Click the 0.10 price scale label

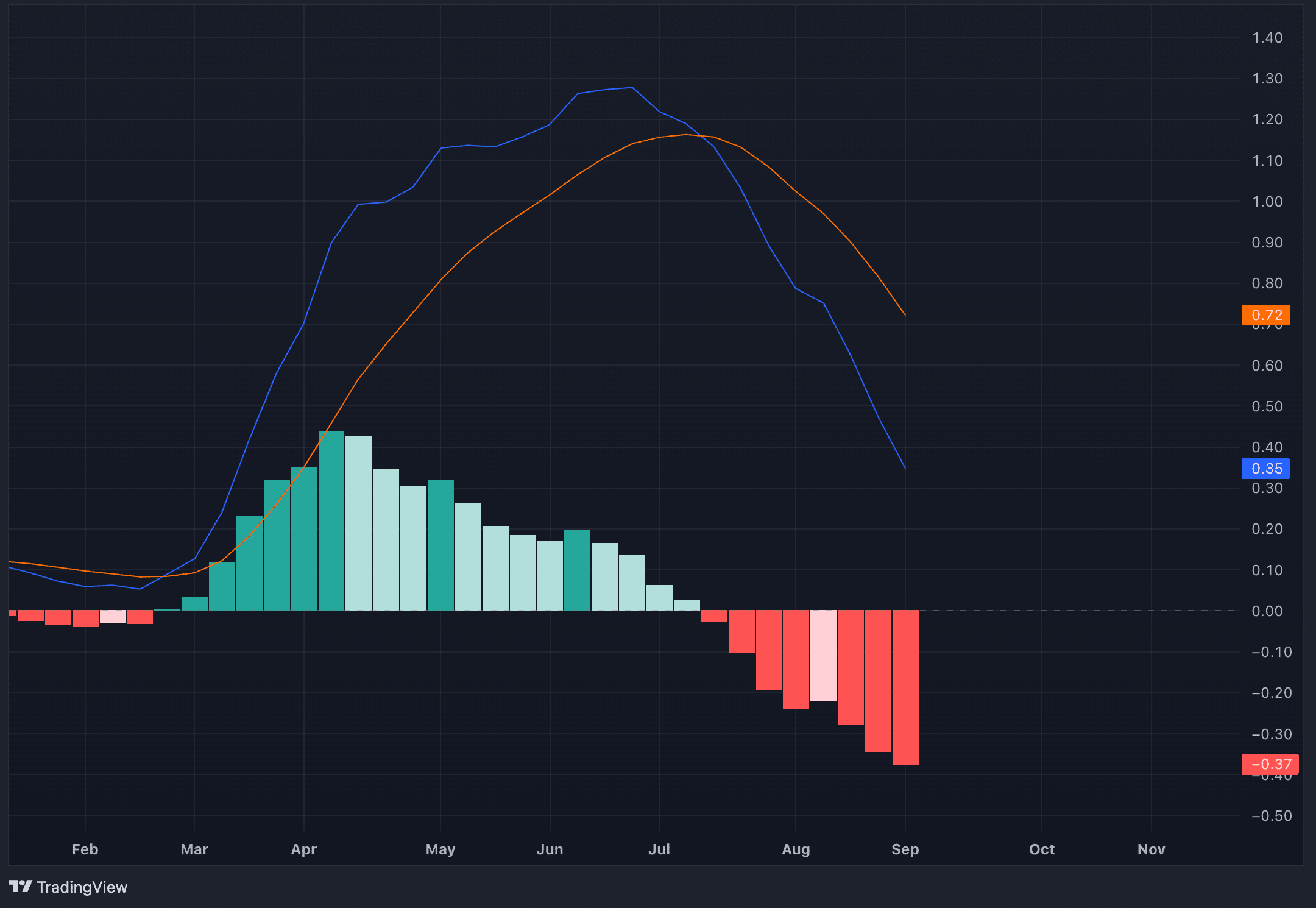point(1267,570)
